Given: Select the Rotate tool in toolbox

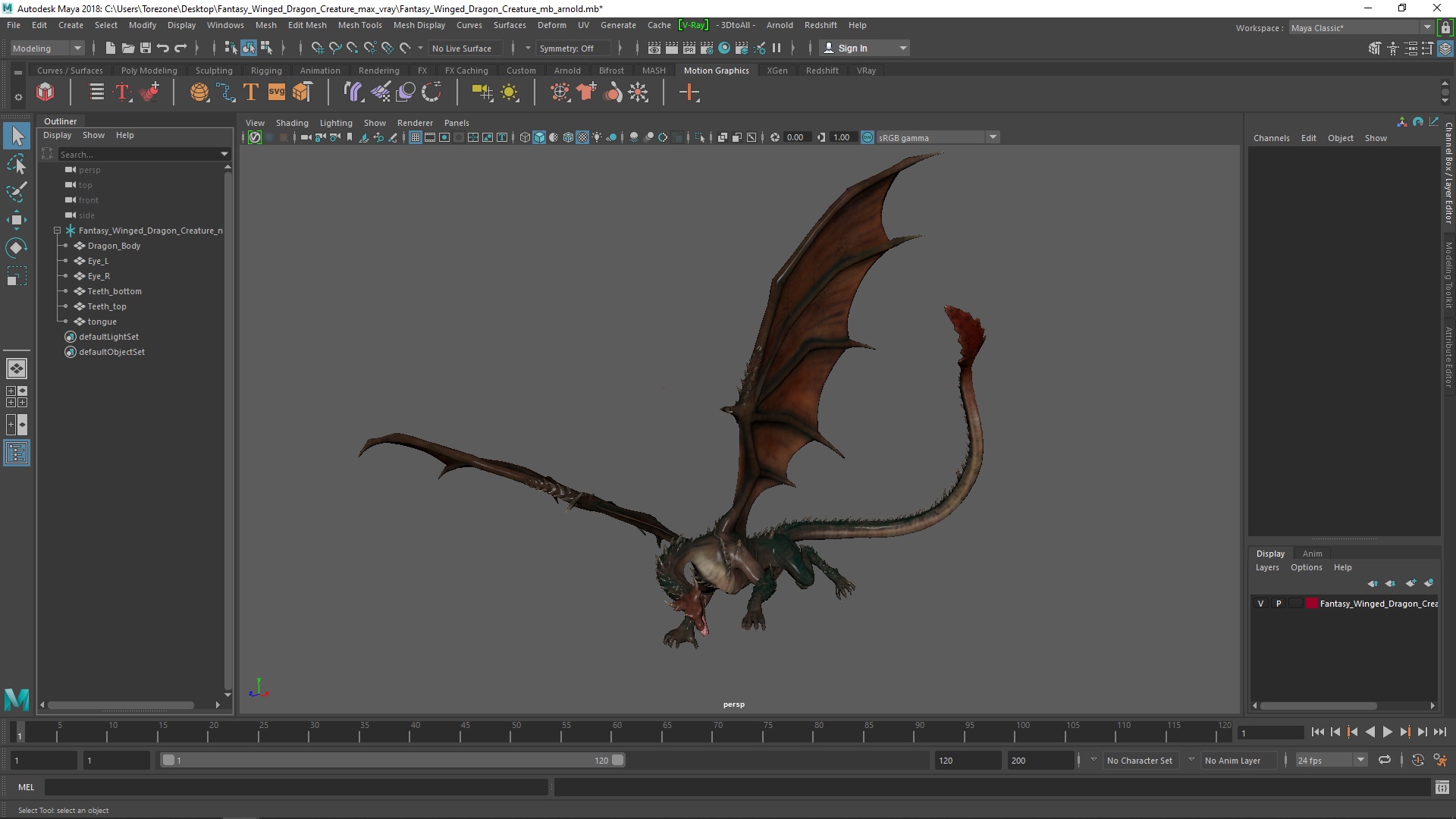Looking at the screenshot, I should tap(16, 248).
